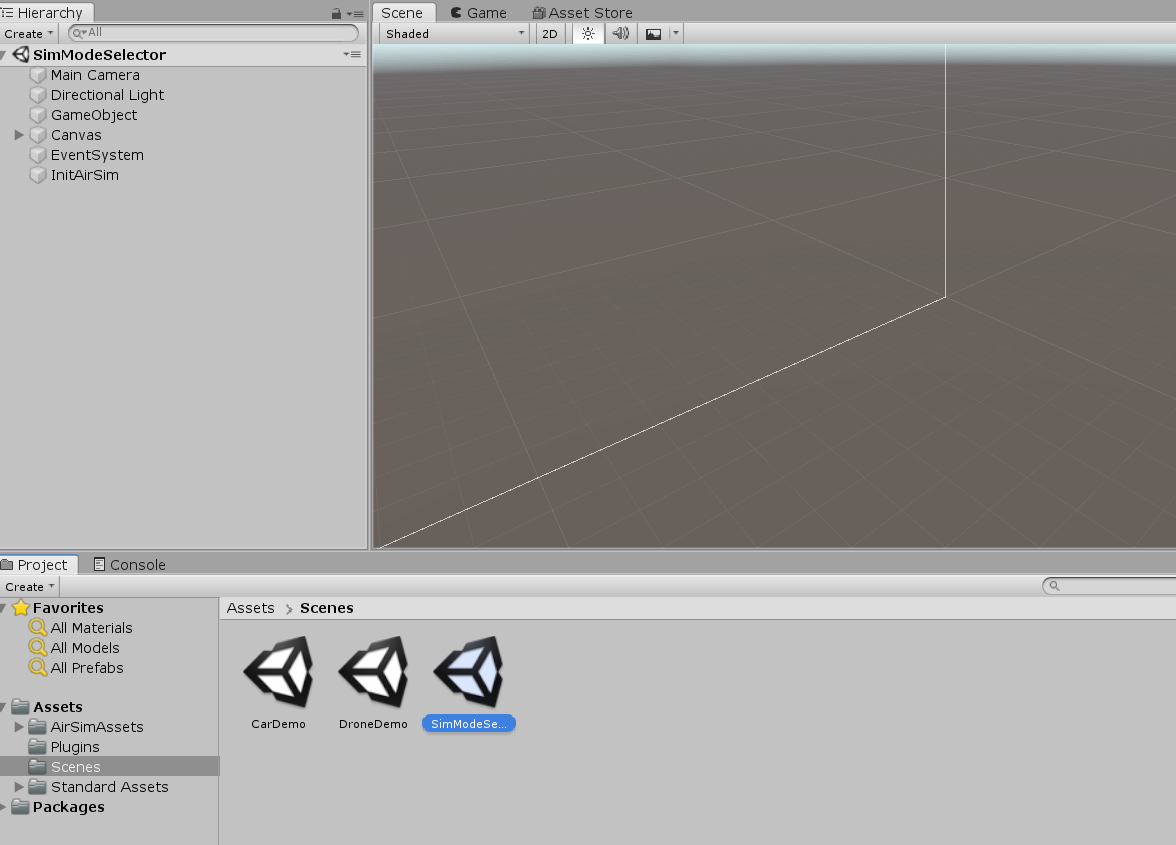Click the lock icon on the Hierarchy panel
1176x845 pixels.
point(338,12)
